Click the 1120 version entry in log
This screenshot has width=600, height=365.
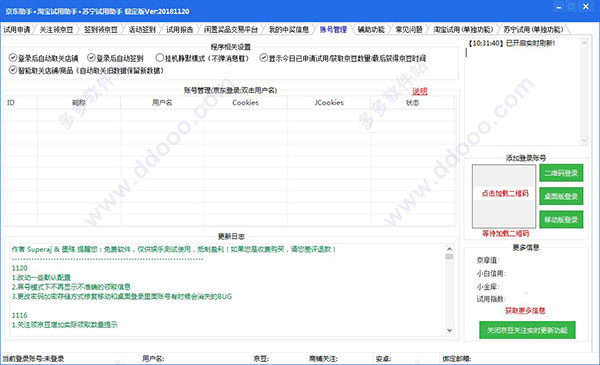(x=20, y=268)
